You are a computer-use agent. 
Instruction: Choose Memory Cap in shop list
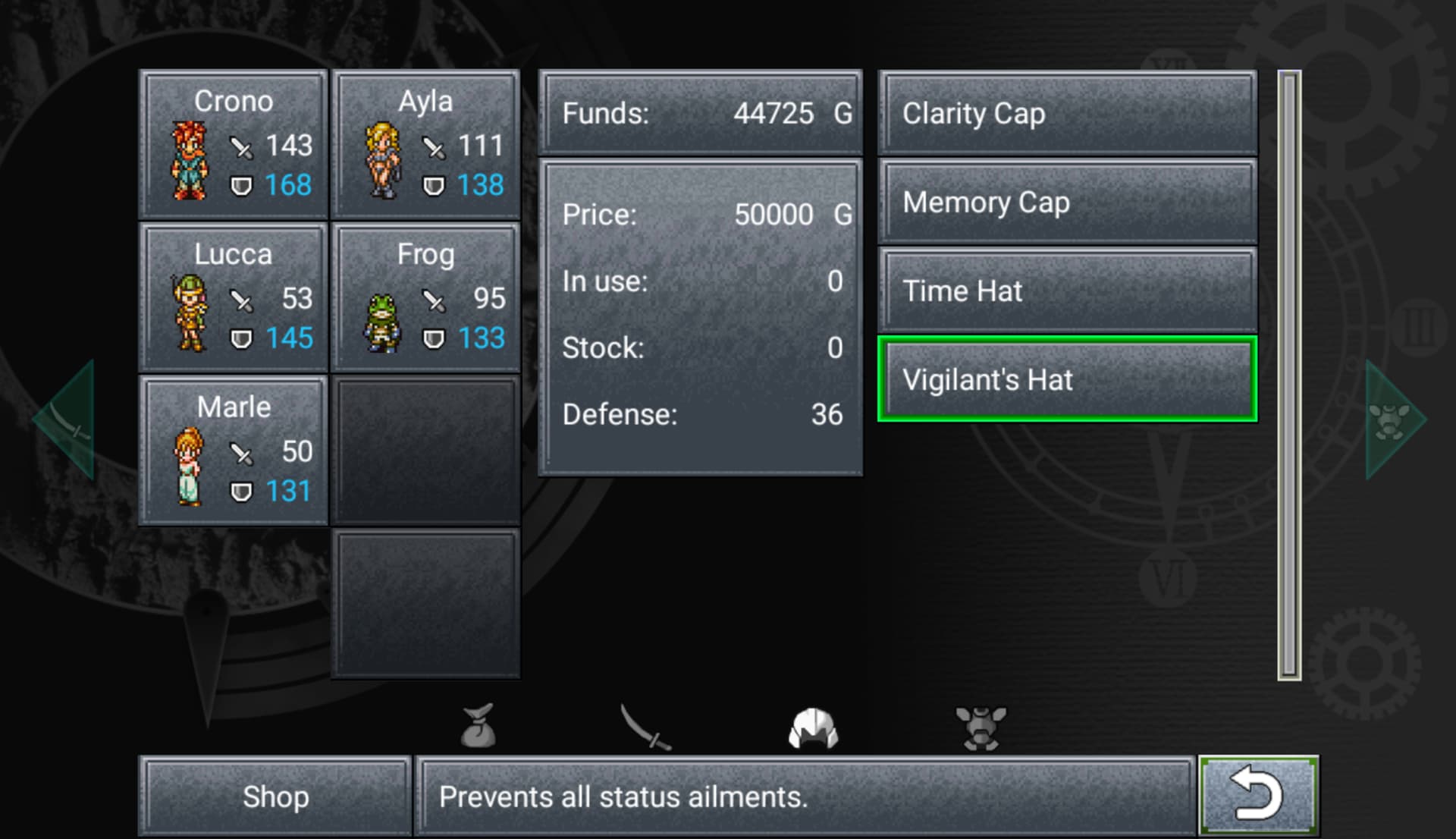pos(1067,203)
